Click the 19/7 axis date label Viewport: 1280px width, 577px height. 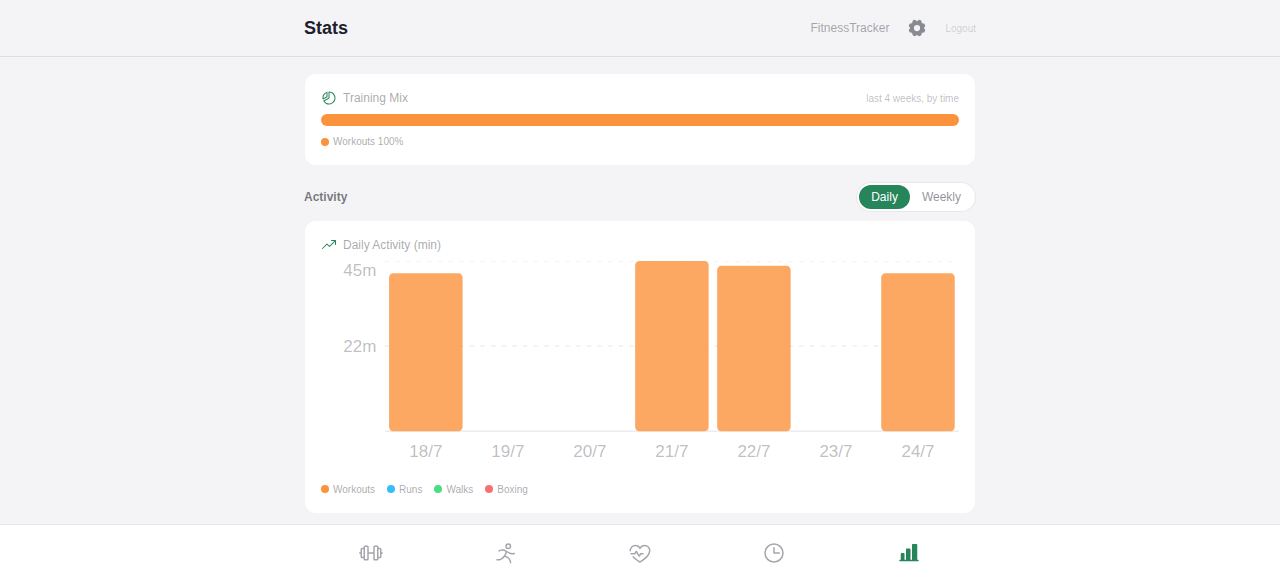tap(508, 452)
